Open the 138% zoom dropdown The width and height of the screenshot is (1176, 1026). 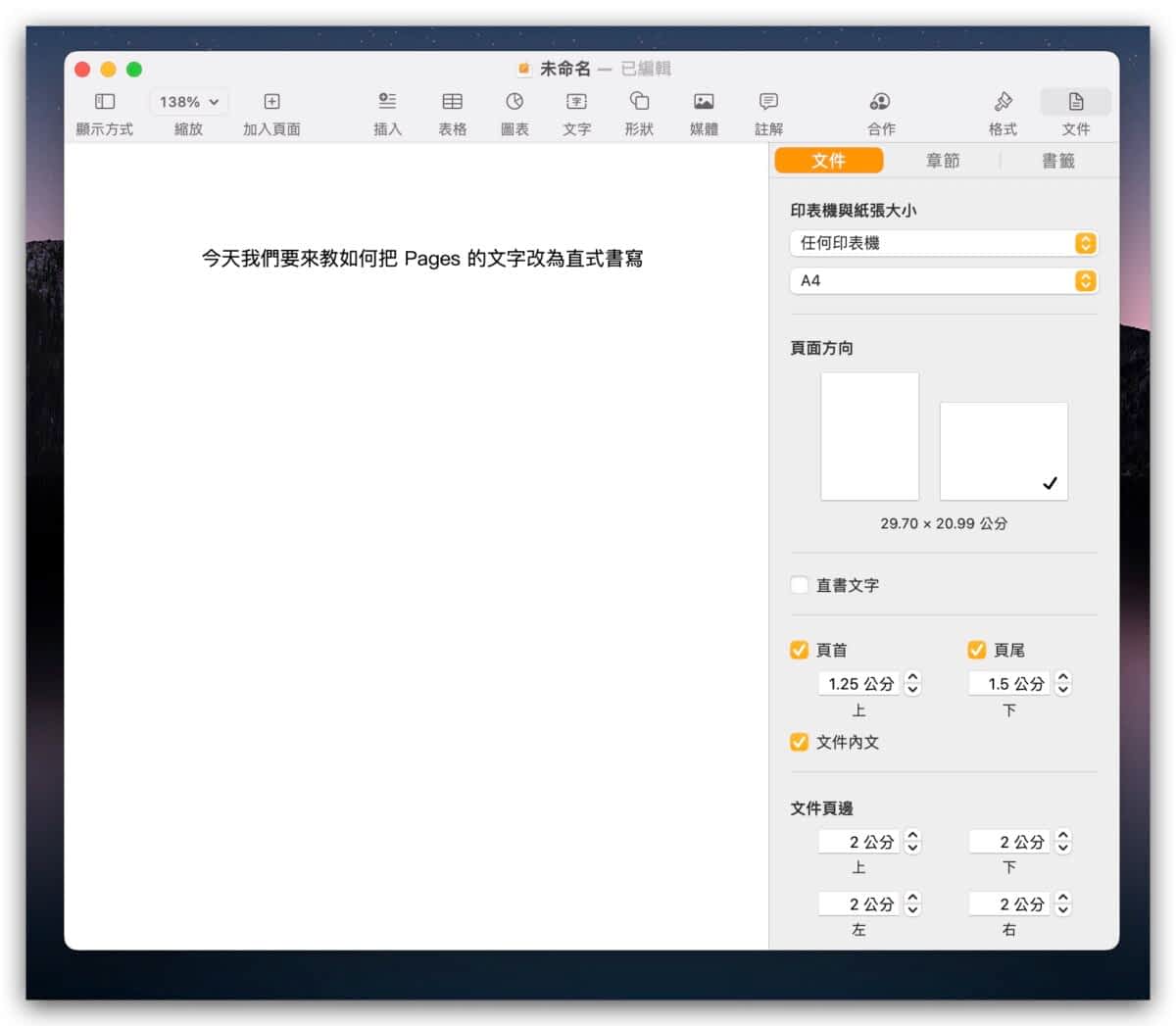click(x=188, y=102)
